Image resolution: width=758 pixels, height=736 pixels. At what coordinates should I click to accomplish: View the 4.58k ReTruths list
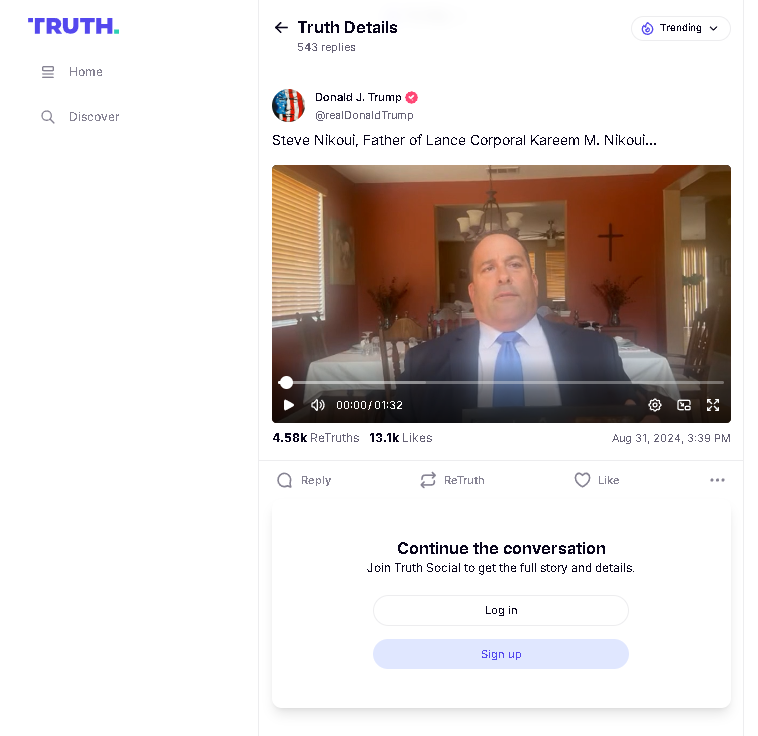click(316, 438)
